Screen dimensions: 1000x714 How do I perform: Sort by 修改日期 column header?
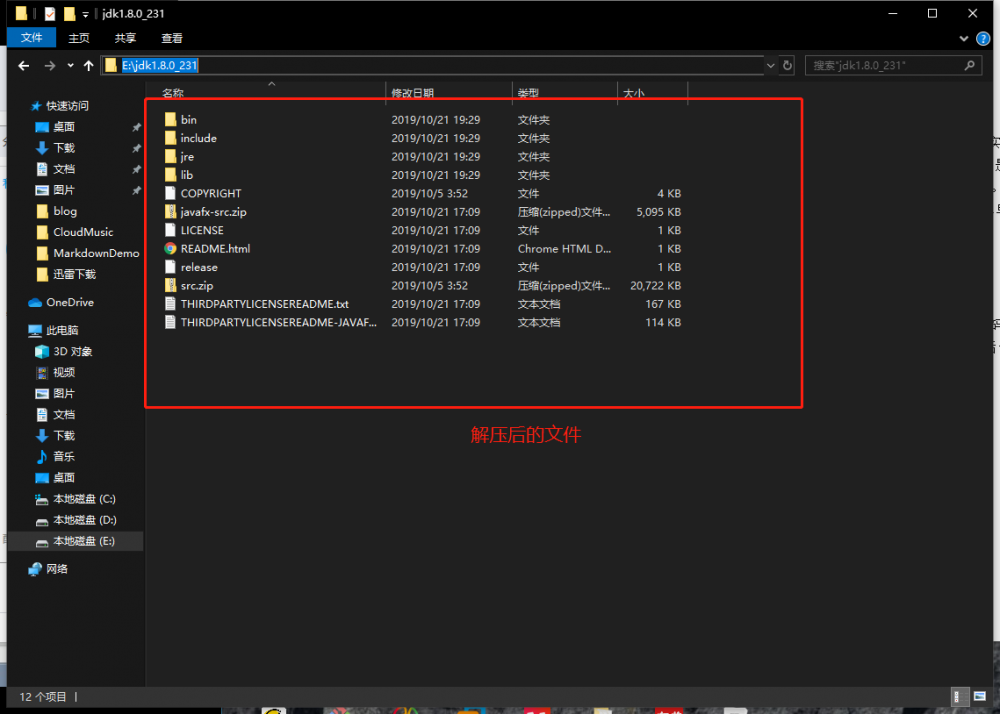click(413, 93)
